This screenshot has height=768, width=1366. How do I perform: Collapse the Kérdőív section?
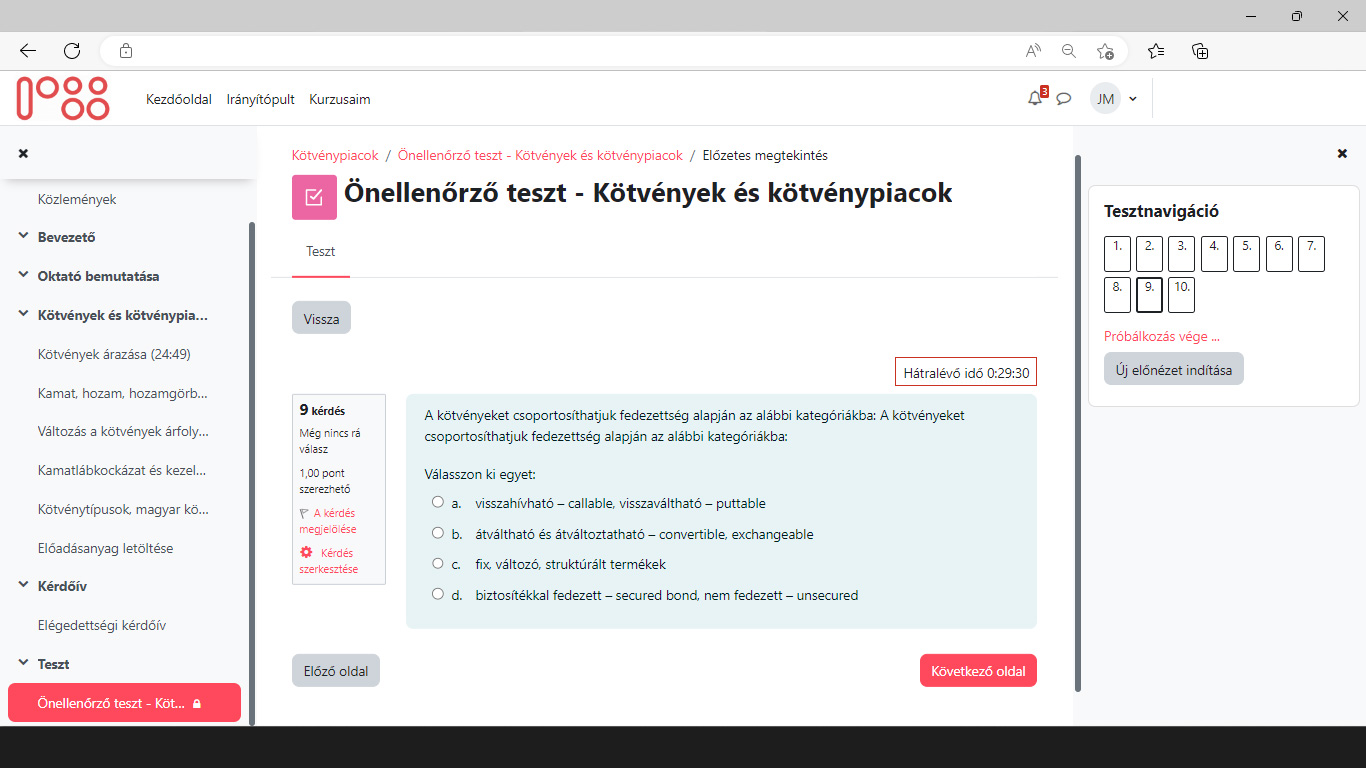pos(22,586)
